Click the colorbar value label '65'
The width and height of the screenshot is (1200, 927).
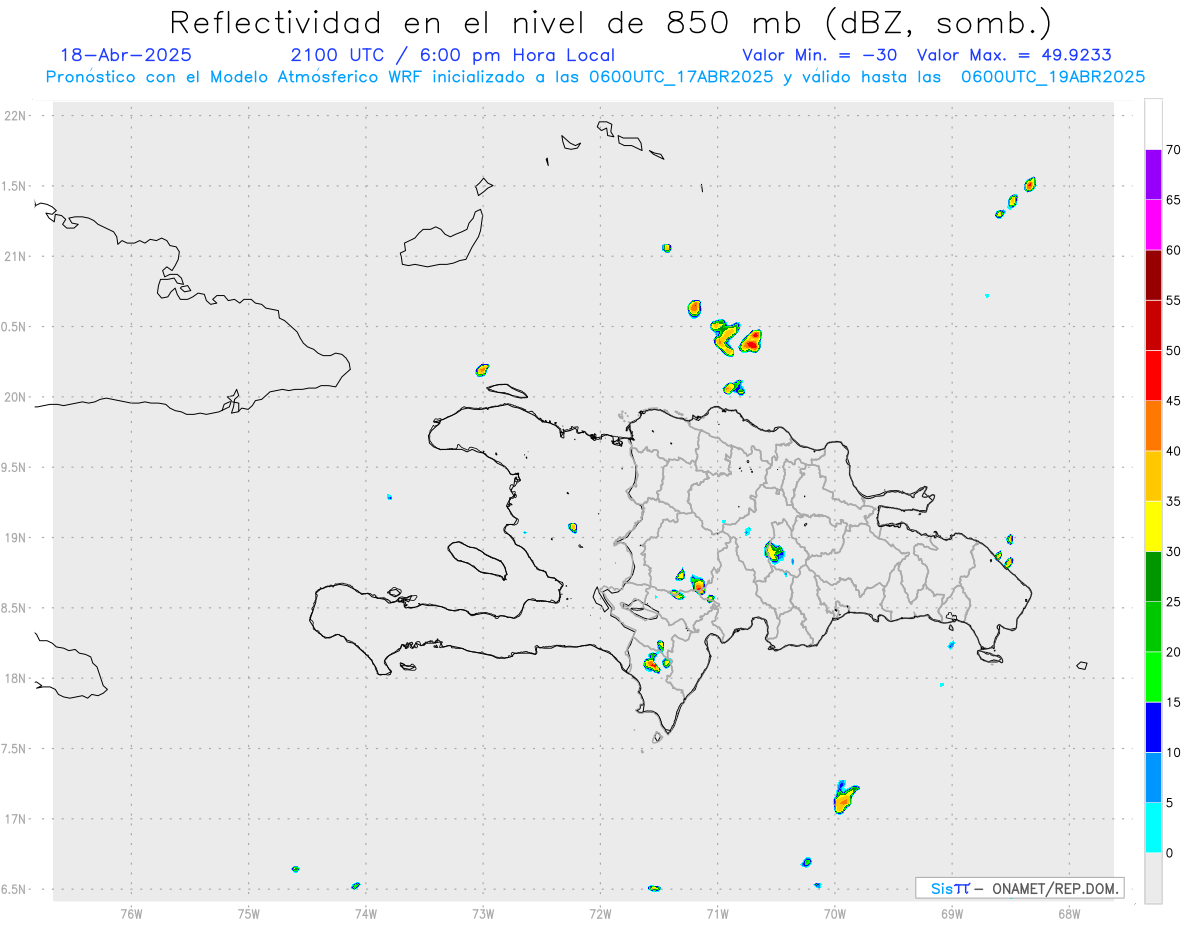tap(1173, 200)
